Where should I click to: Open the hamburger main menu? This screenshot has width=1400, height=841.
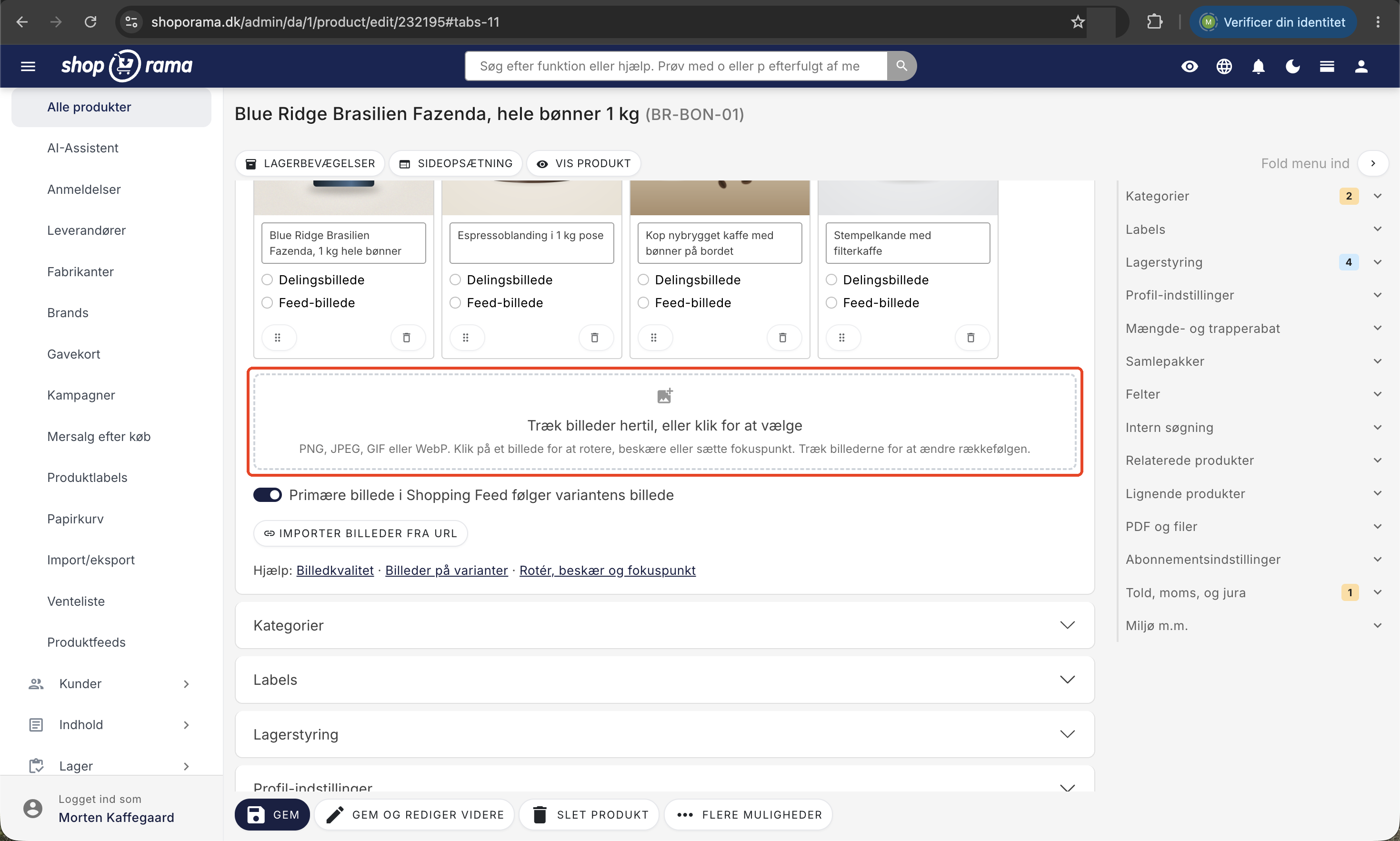click(x=28, y=66)
